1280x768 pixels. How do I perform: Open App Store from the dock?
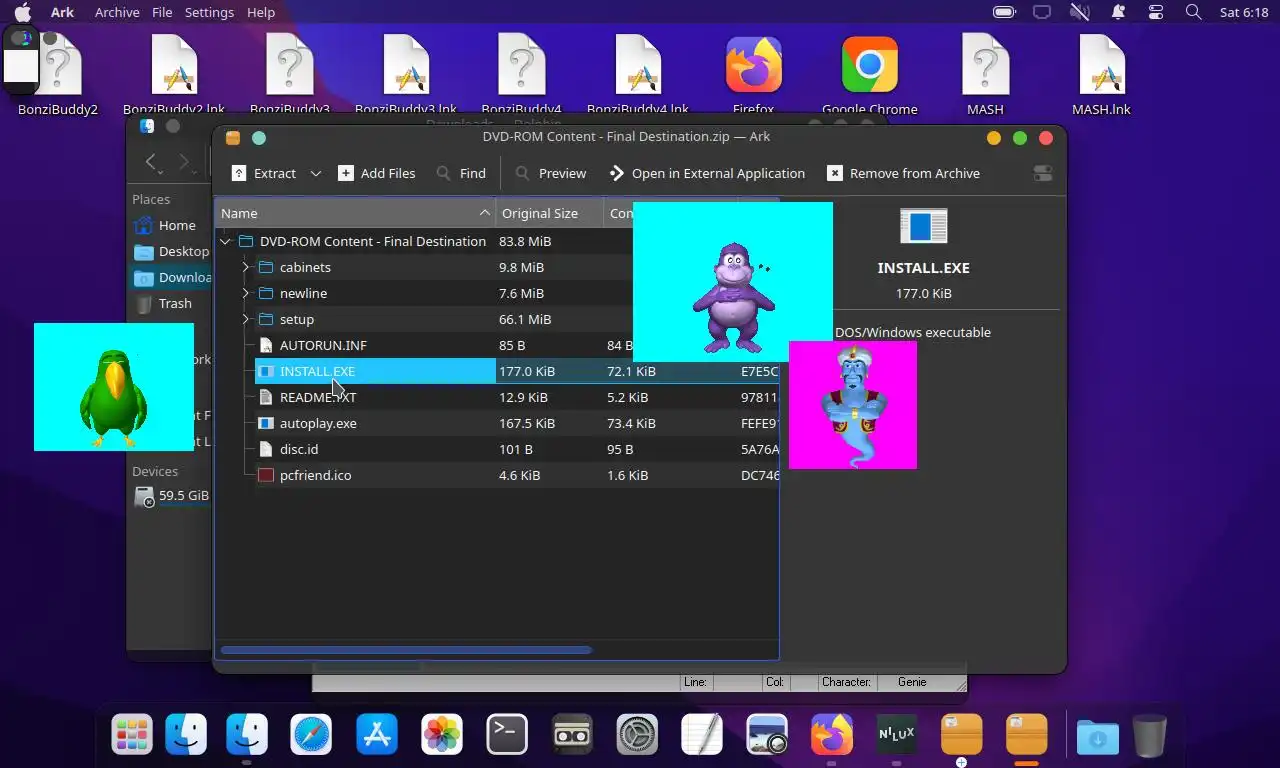[376, 735]
